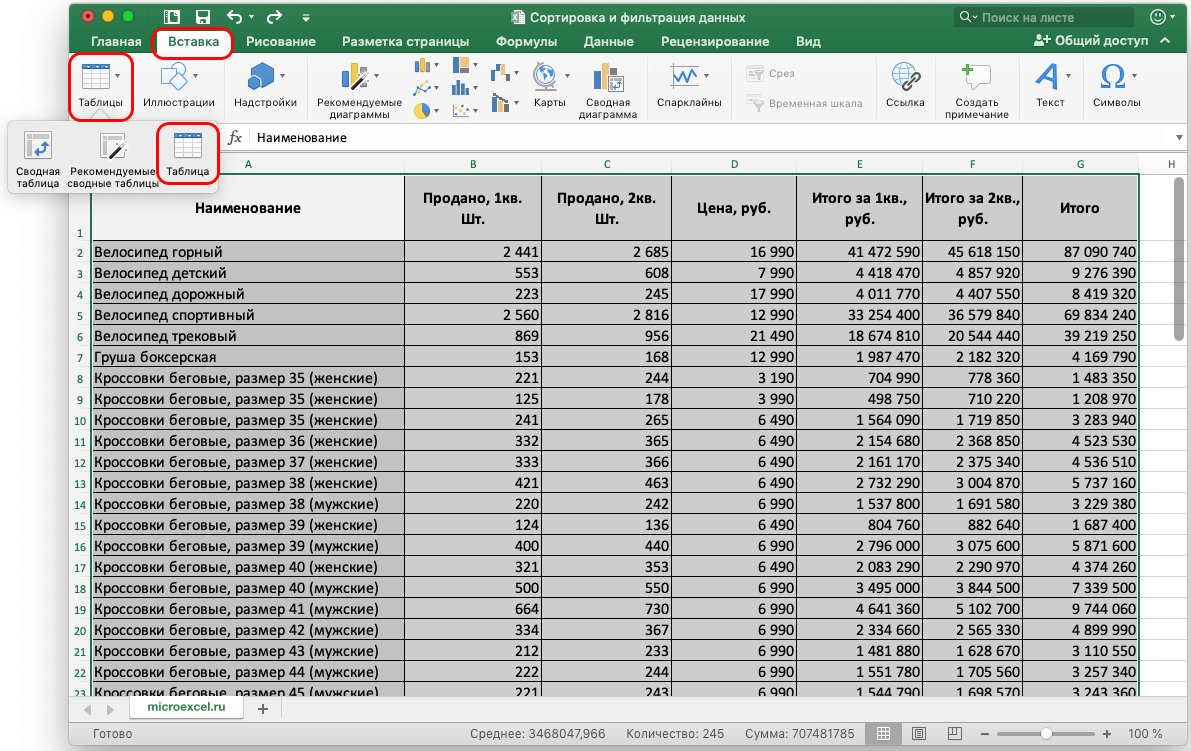Insert a statistical histogram chart
The height and width of the screenshot is (751, 1191).
(x=460, y=89)
